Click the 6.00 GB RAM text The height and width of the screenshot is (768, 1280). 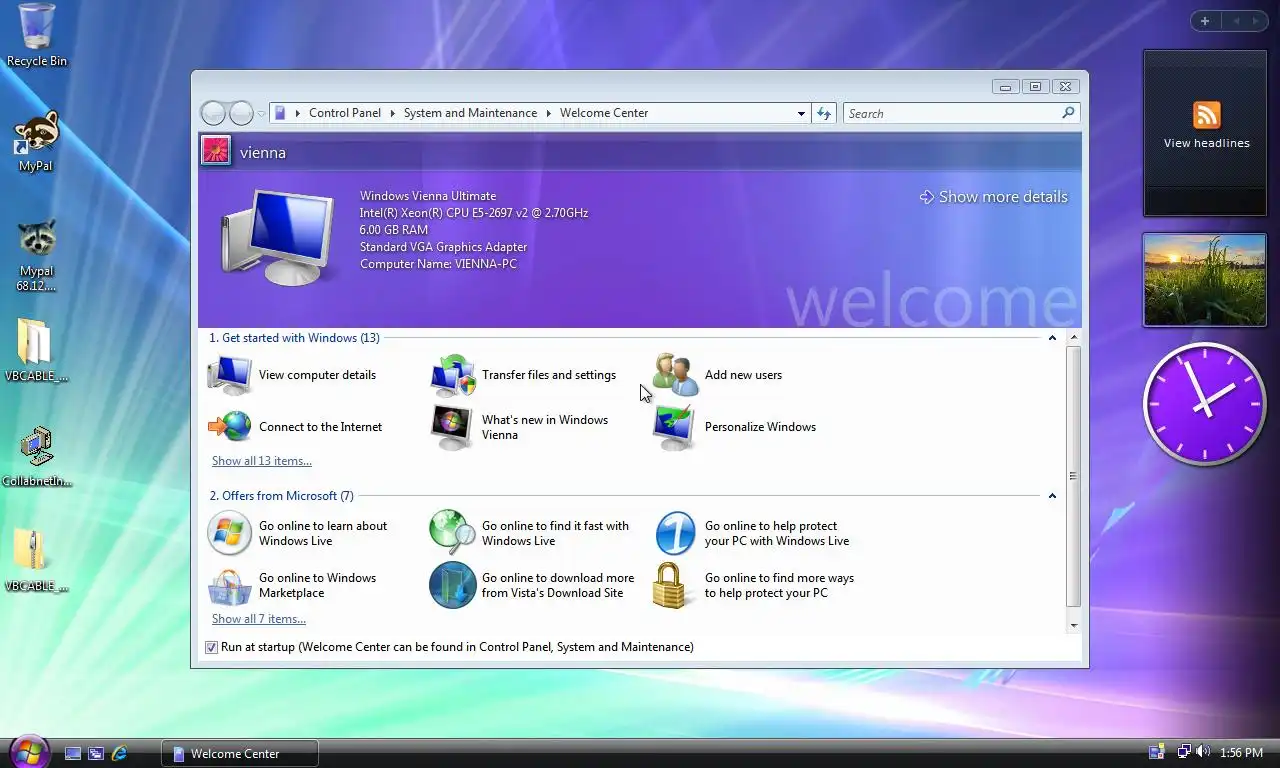pos(394,230)
